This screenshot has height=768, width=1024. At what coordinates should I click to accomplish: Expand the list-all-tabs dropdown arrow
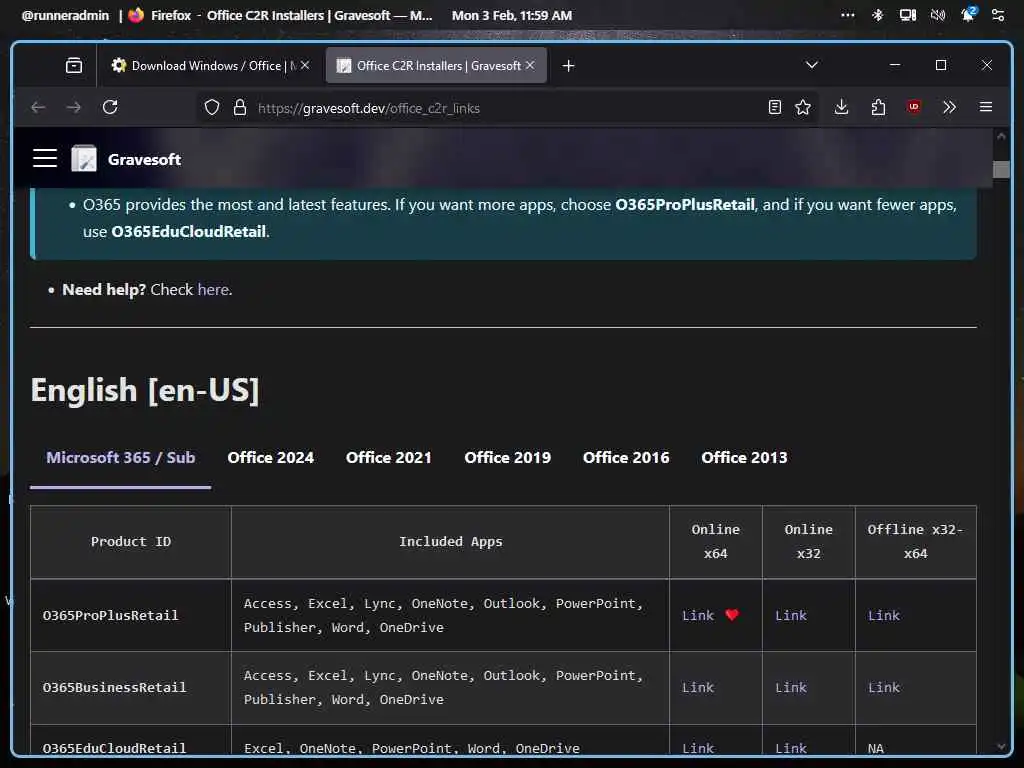click(812, 65)
